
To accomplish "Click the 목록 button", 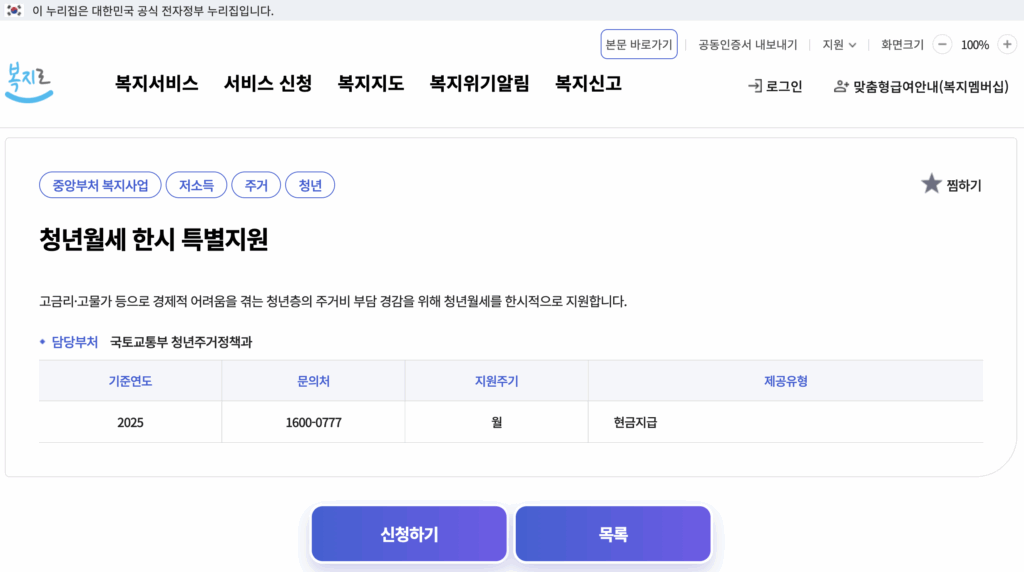I will tap(613, 534).
